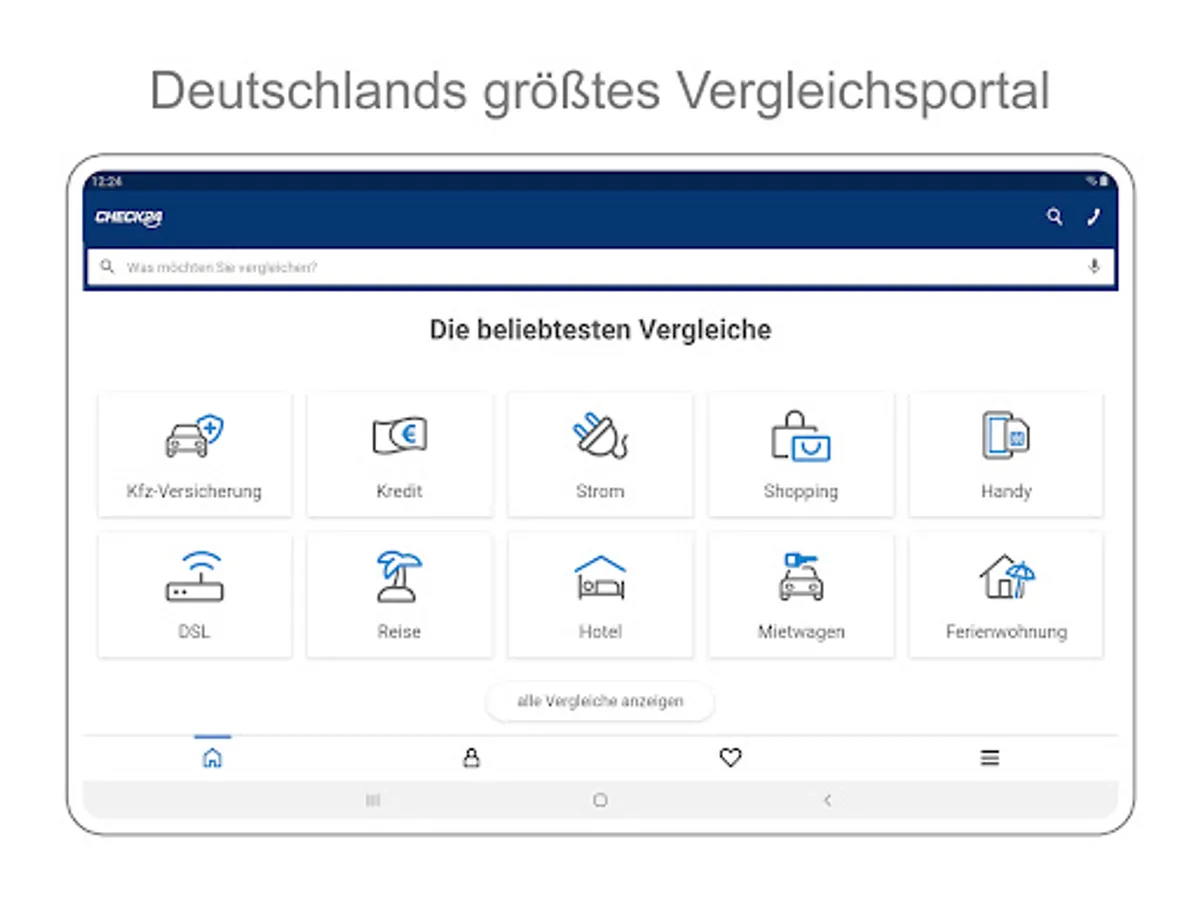Activate voice search microphone icon

(x=1094, y=267)
